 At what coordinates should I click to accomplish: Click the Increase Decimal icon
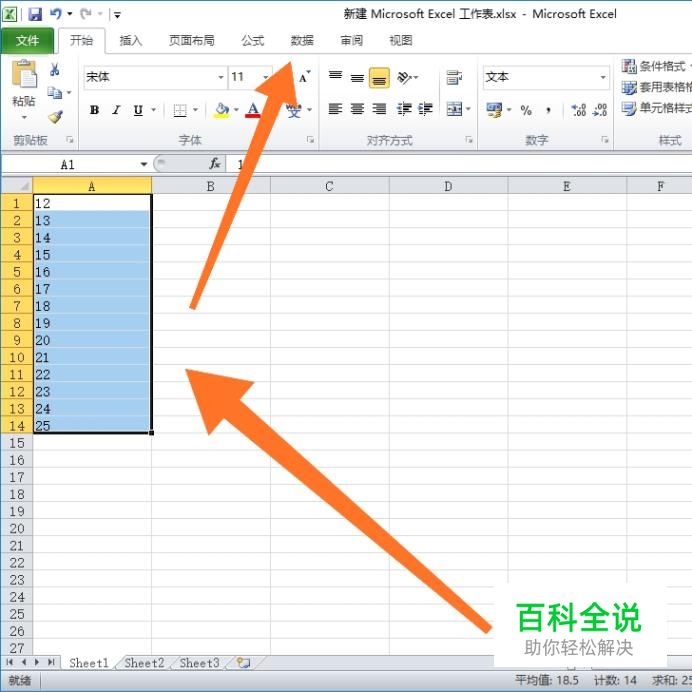(x=578, y=109)
